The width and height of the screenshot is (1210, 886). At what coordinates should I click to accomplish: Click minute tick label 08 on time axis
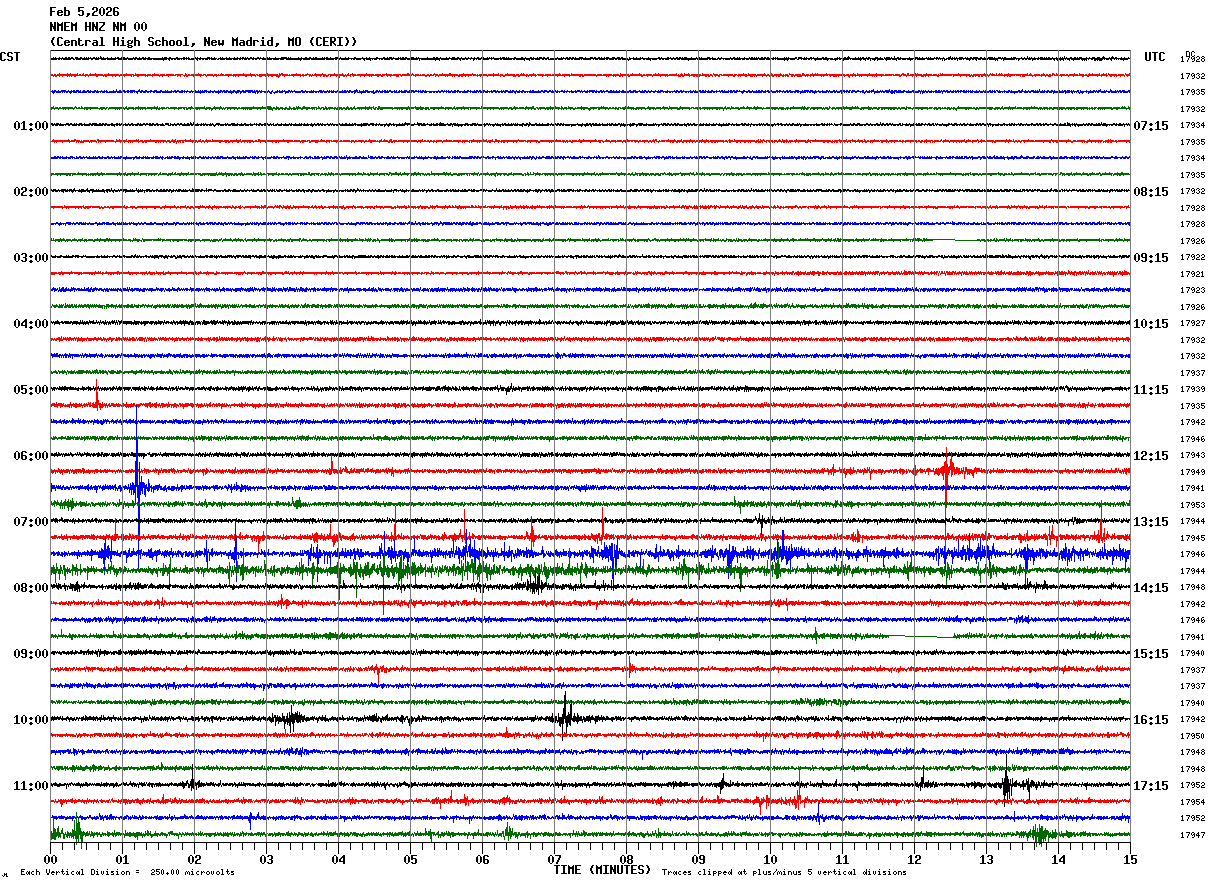coord(626,859)
